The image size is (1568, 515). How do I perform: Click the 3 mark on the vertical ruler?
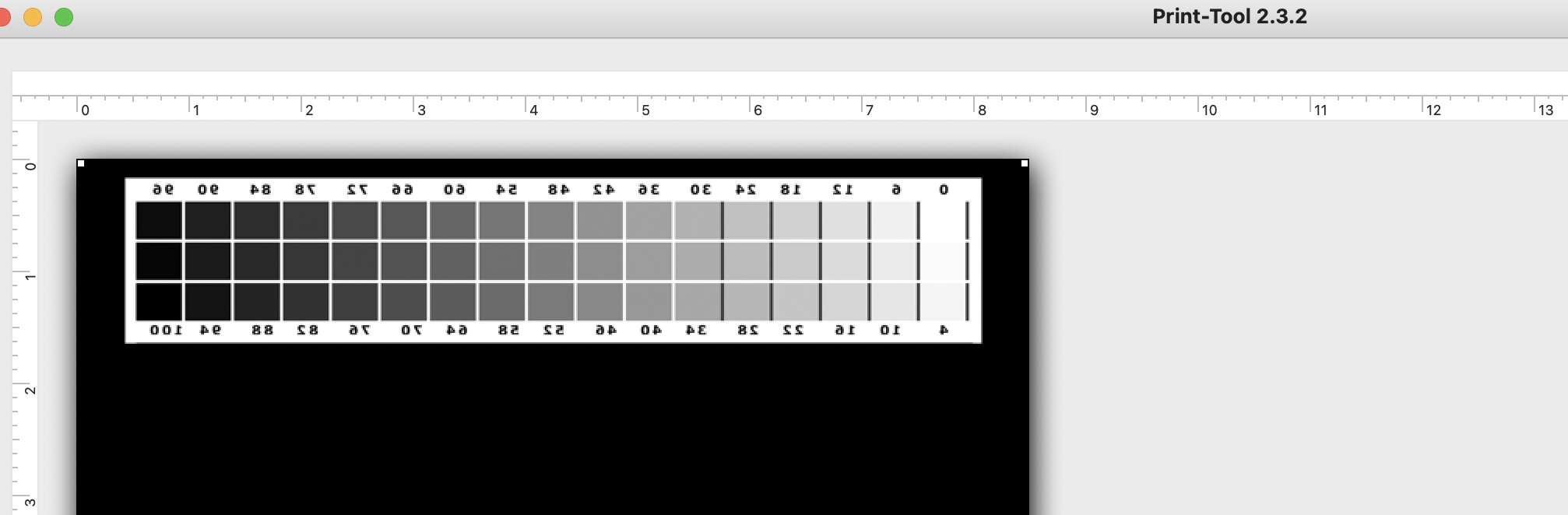(30, 503)
